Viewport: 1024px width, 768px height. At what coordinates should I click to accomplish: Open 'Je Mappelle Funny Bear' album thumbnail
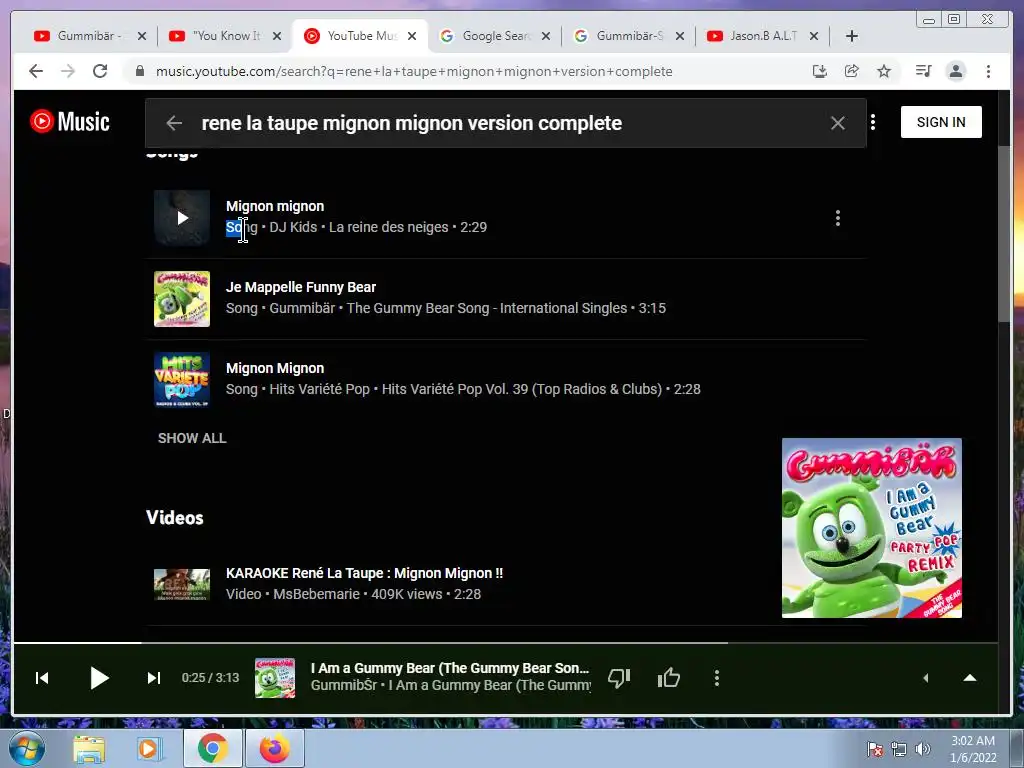[182, 299]
